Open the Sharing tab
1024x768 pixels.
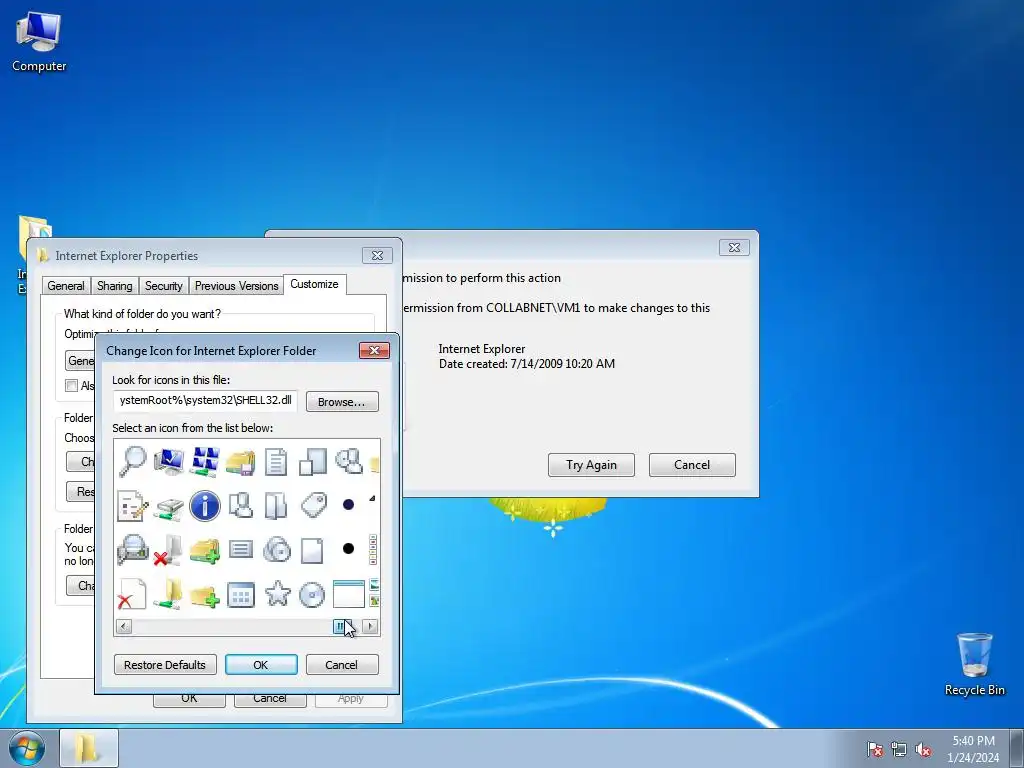pyautogui.click(x=114, y=286)
